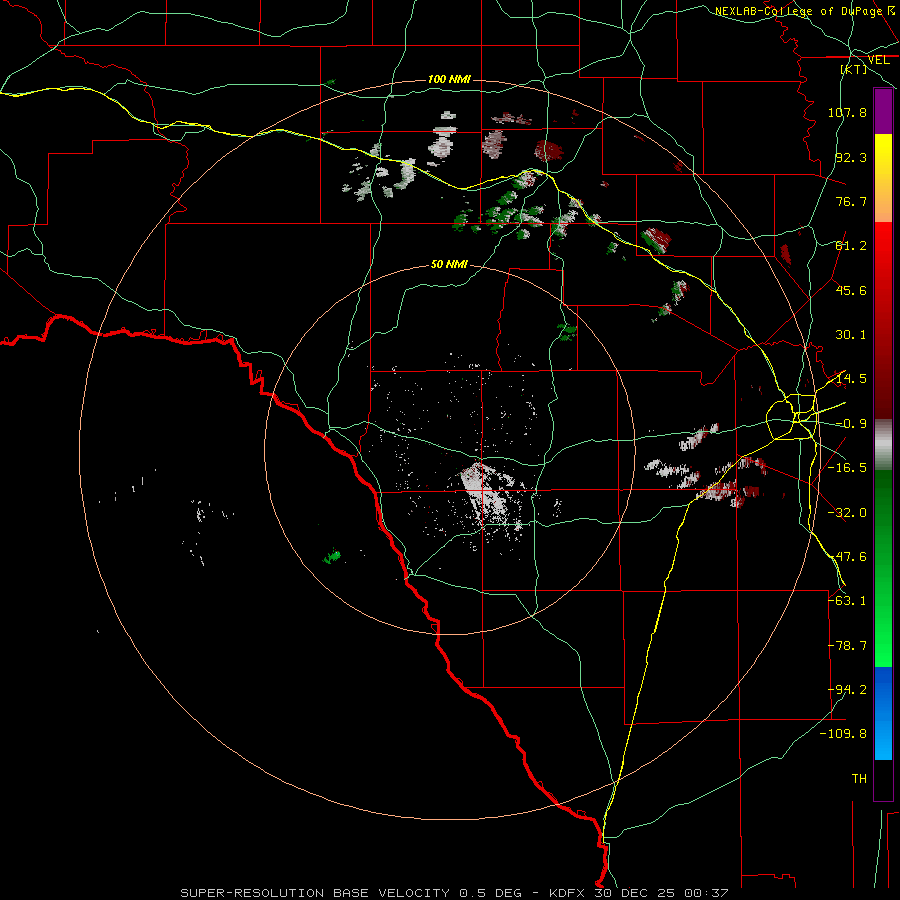900x900 pixels.
Task: Click the -0.9 scale value
Action: (x=851, y=424)
